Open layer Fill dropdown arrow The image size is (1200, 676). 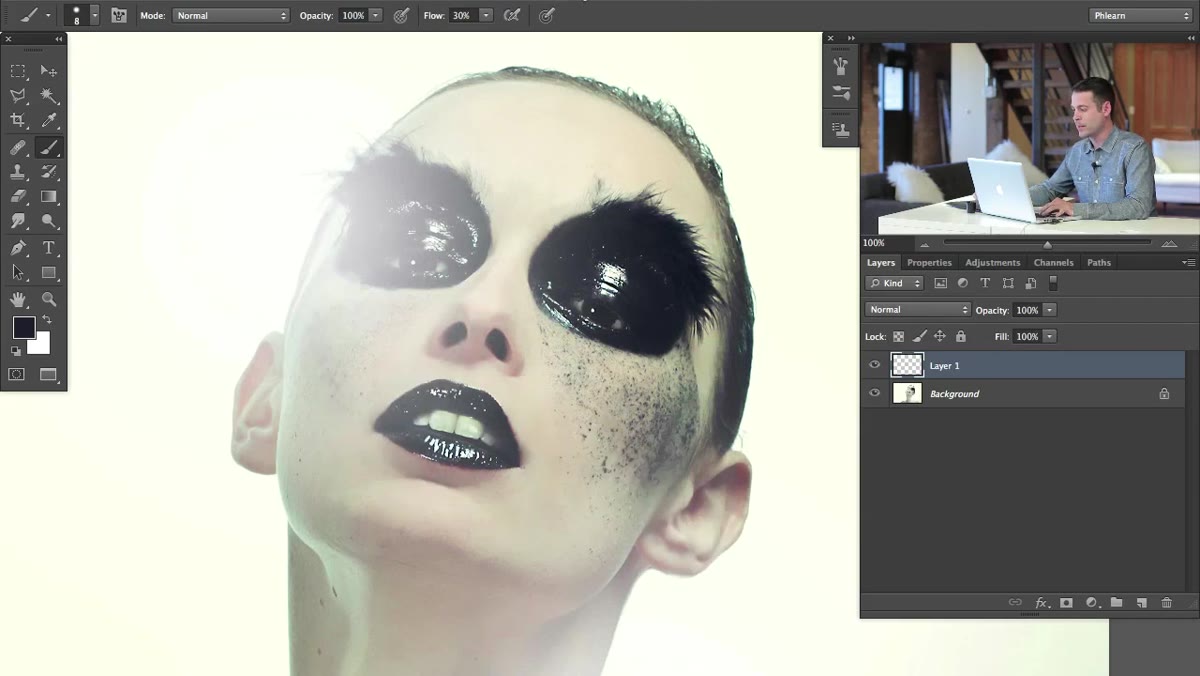[x=1049, y=337]
